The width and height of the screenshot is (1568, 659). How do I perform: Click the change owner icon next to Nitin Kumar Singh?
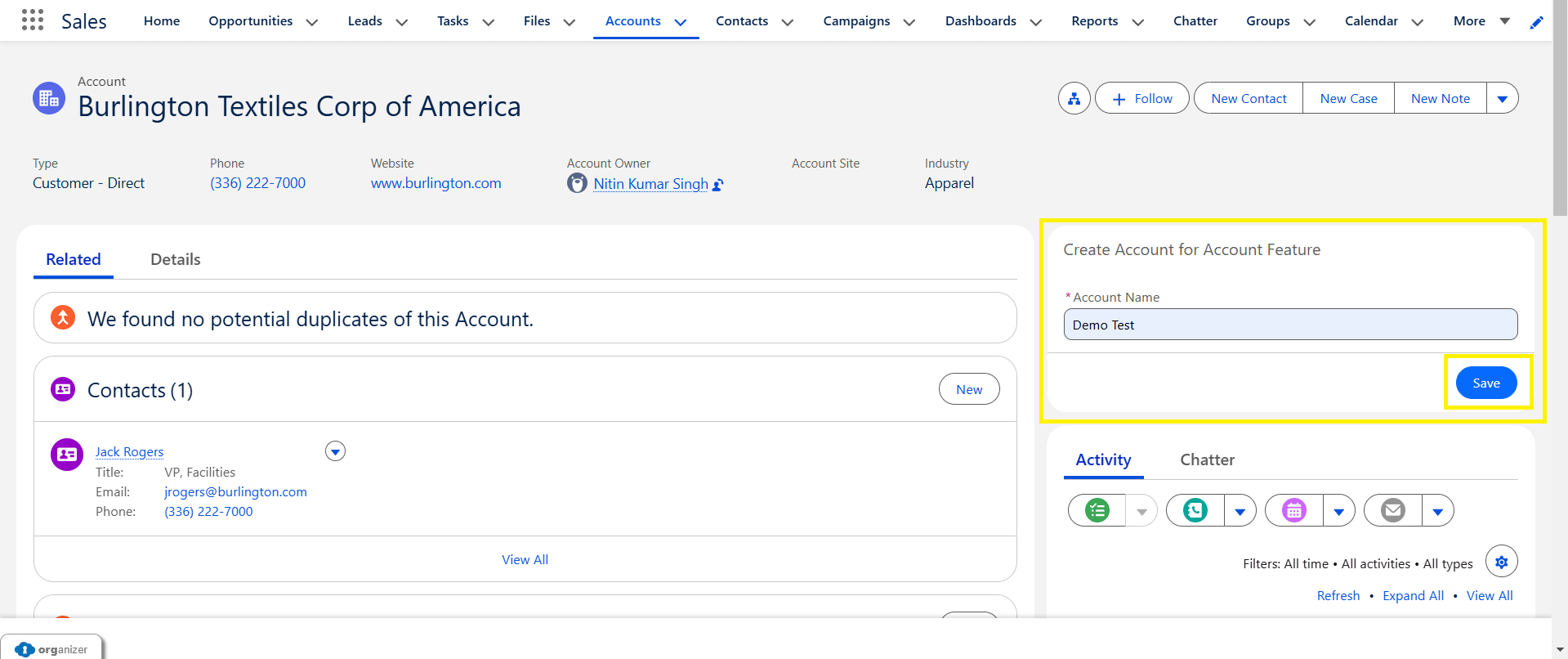pos(718,185)
